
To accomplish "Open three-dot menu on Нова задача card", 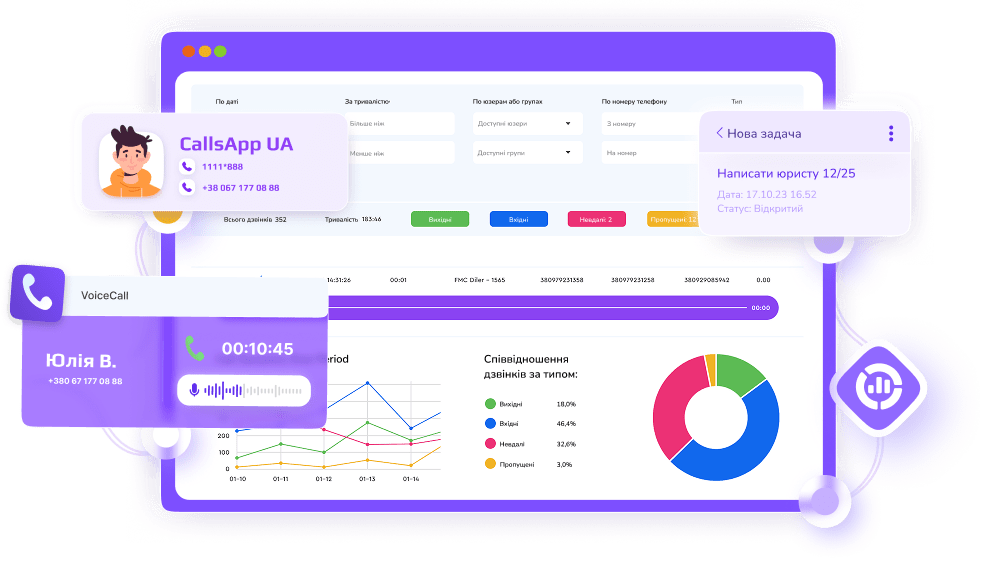I will click(x=890, y=134).
